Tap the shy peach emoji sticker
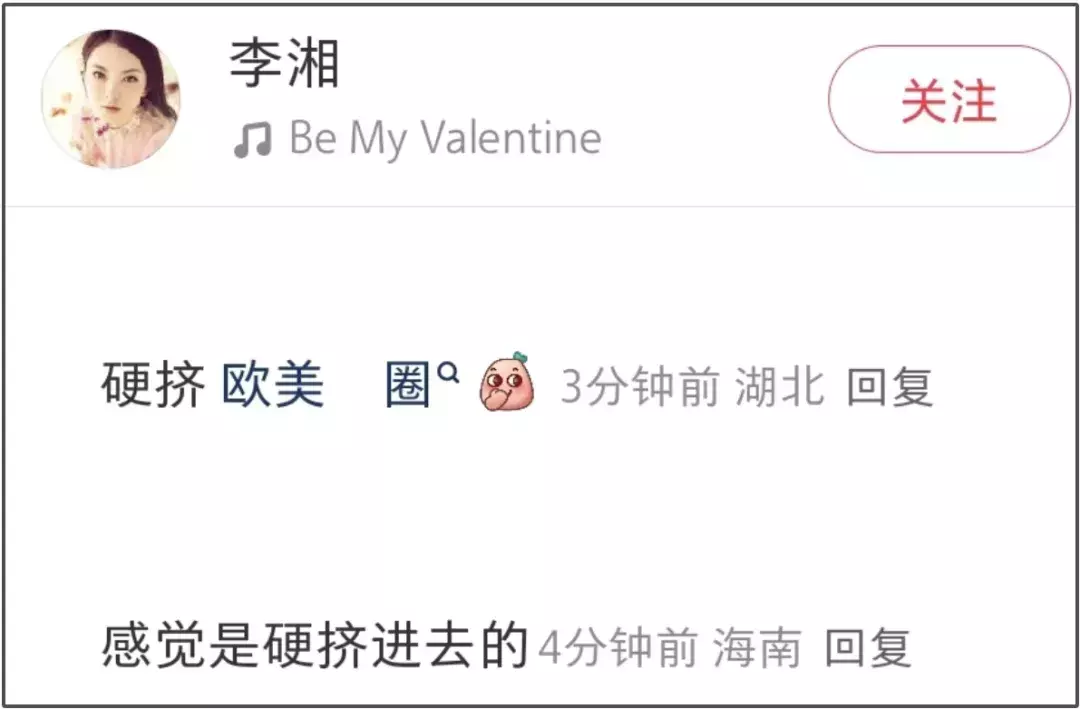 pos(506,382)
